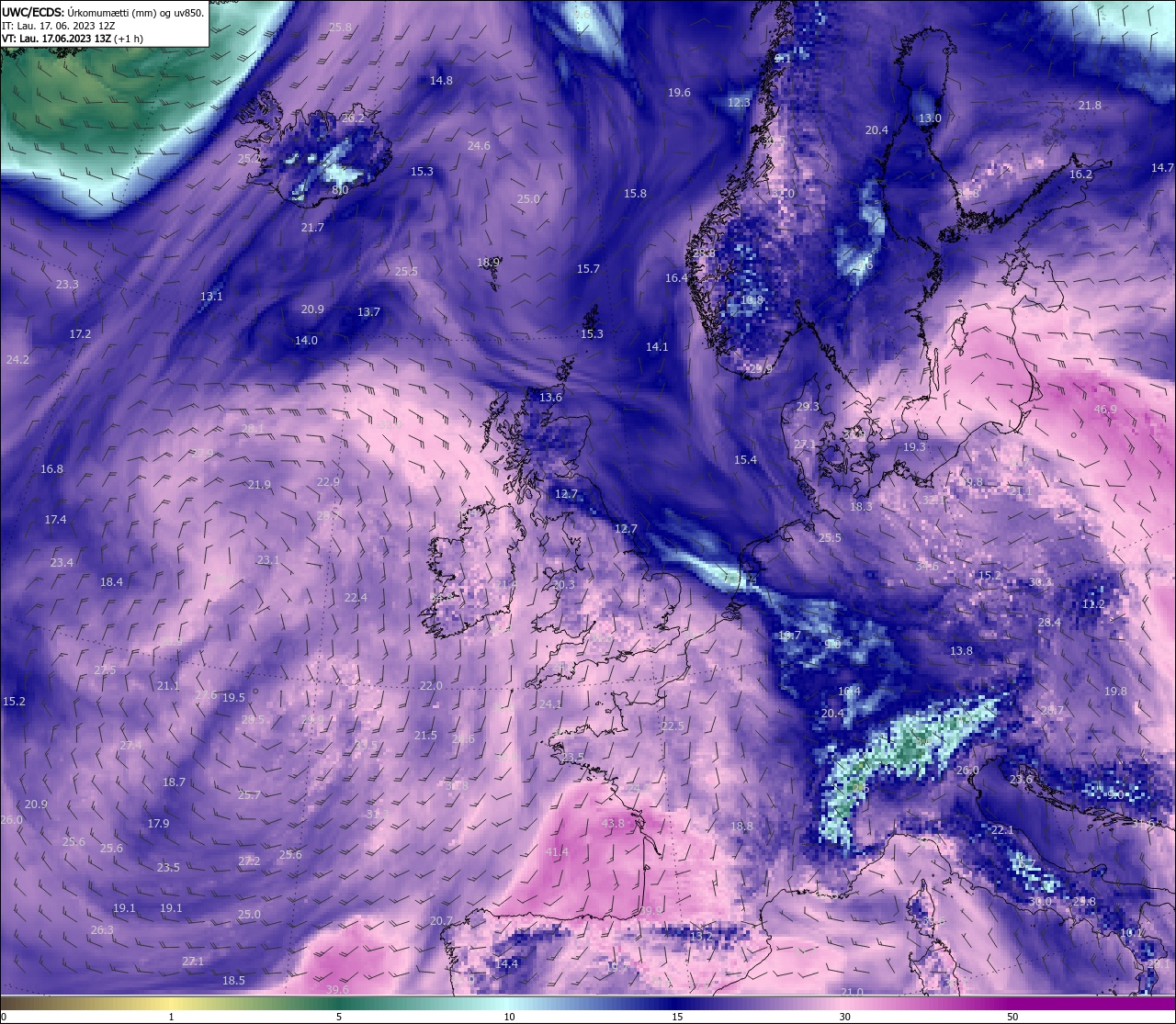This screenshot has width=1176, height=1024.
Task: Select the map value '13.1'
Action: coord(211,297)
